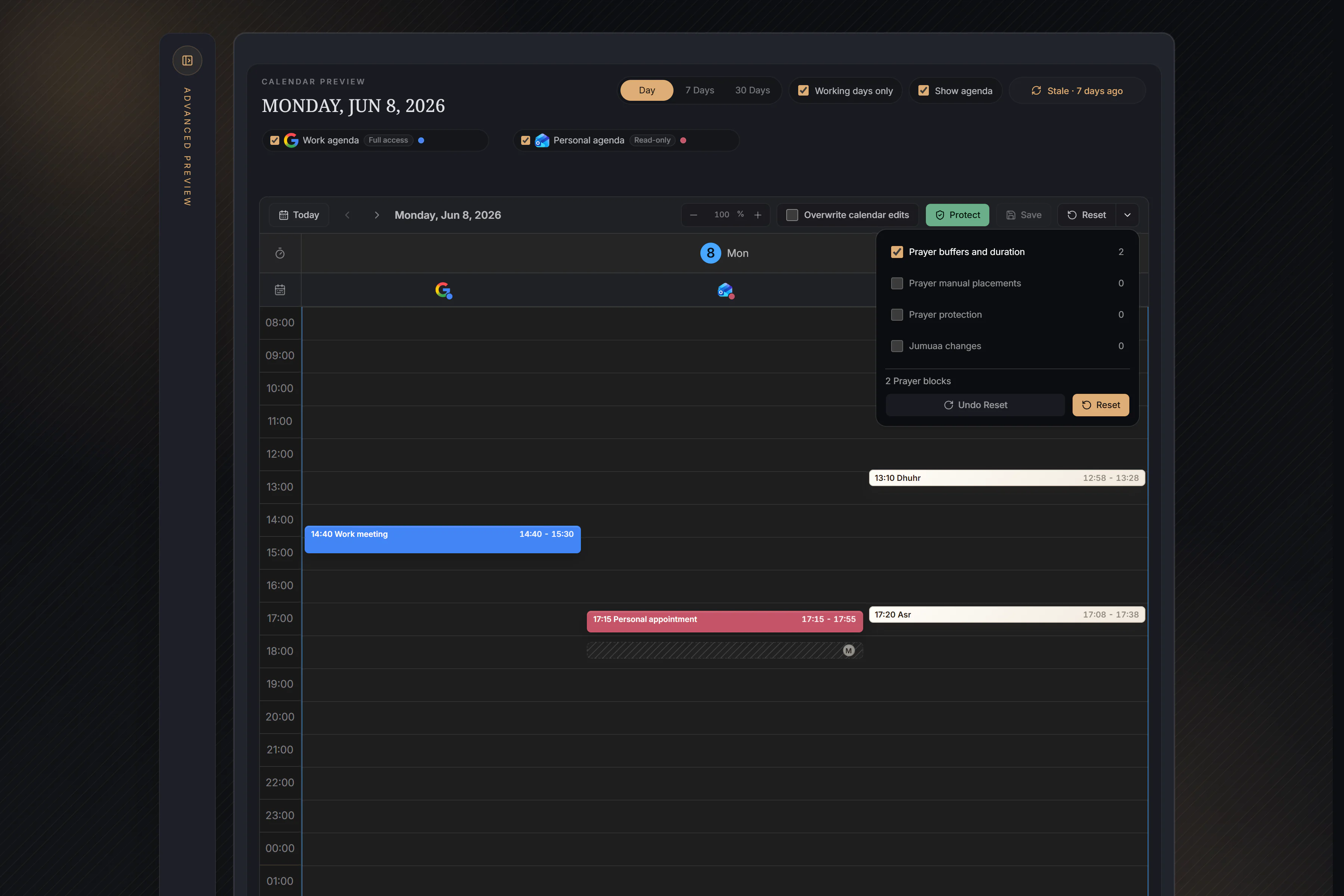Click the blue dot in Work agenda chip

[x=421, y=140]
